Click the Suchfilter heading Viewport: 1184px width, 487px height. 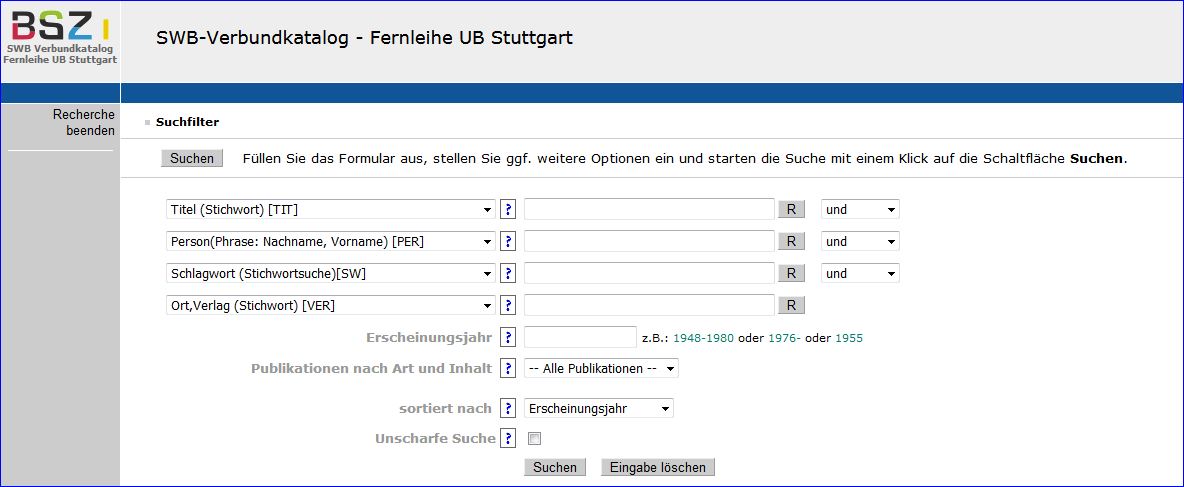pyautogui.click(x=187, y=122)
